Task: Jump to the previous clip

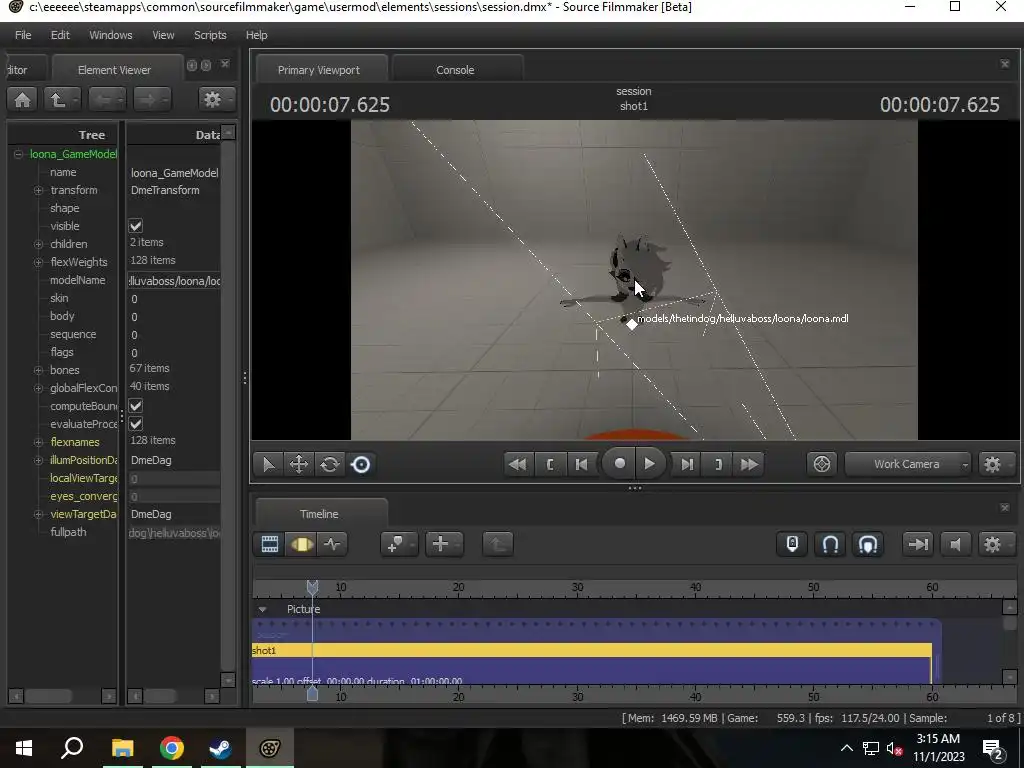Action: click(x=517, y=464)
